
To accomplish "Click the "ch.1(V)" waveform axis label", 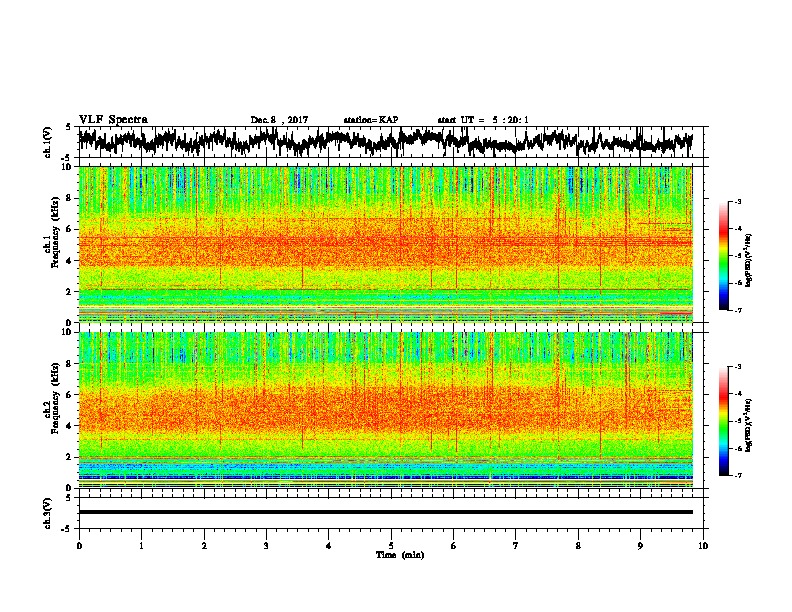I will click(48, 142).
